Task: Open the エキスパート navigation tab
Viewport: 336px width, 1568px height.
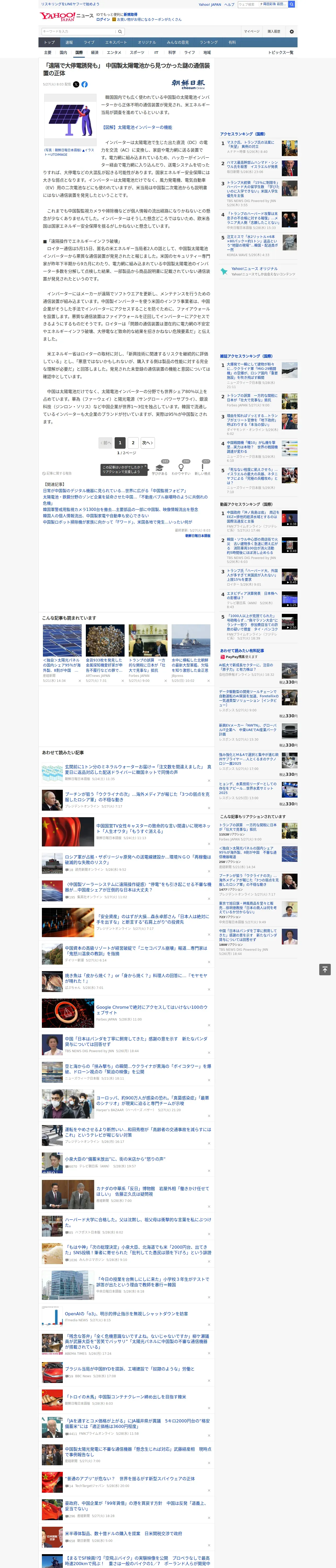Action: (116, 42)
